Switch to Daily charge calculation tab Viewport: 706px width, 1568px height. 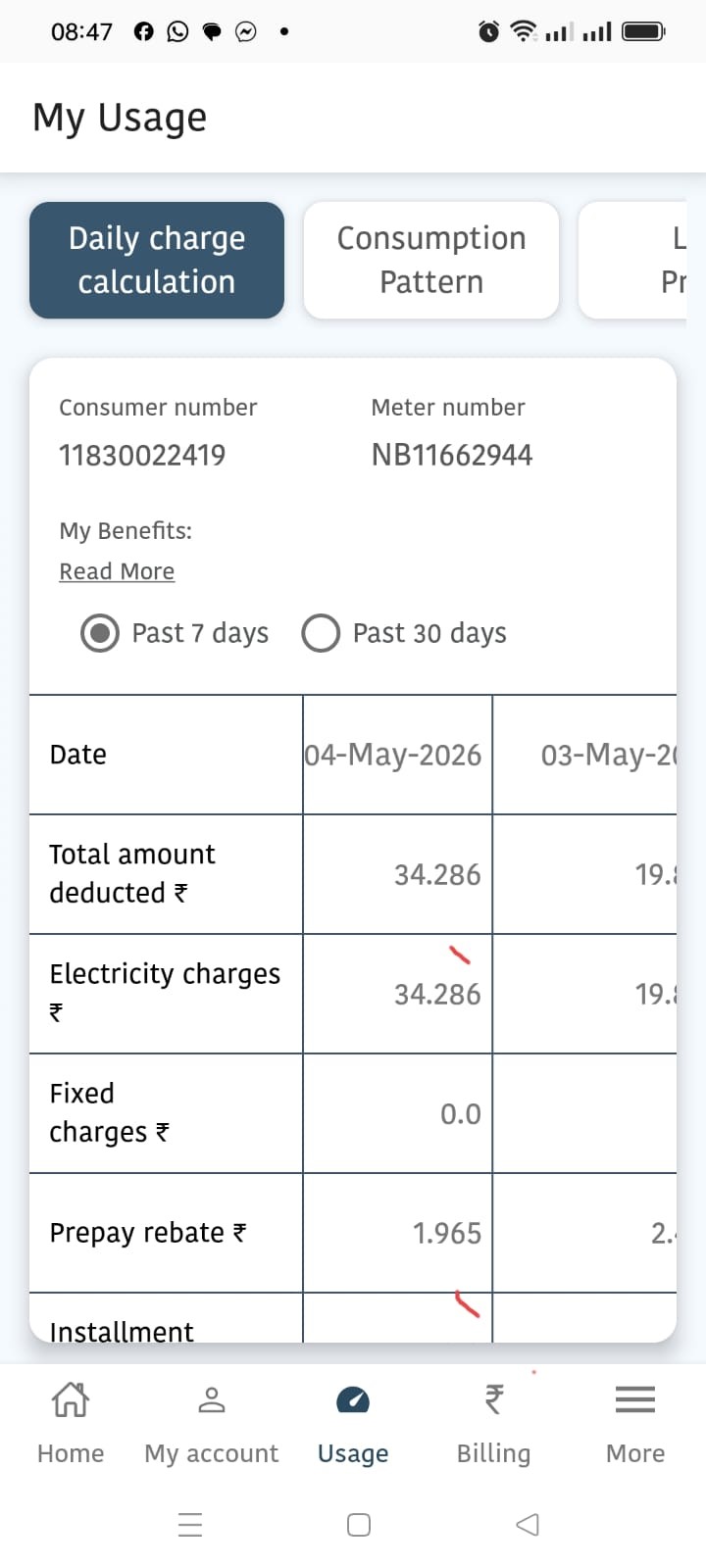point(157,260)
